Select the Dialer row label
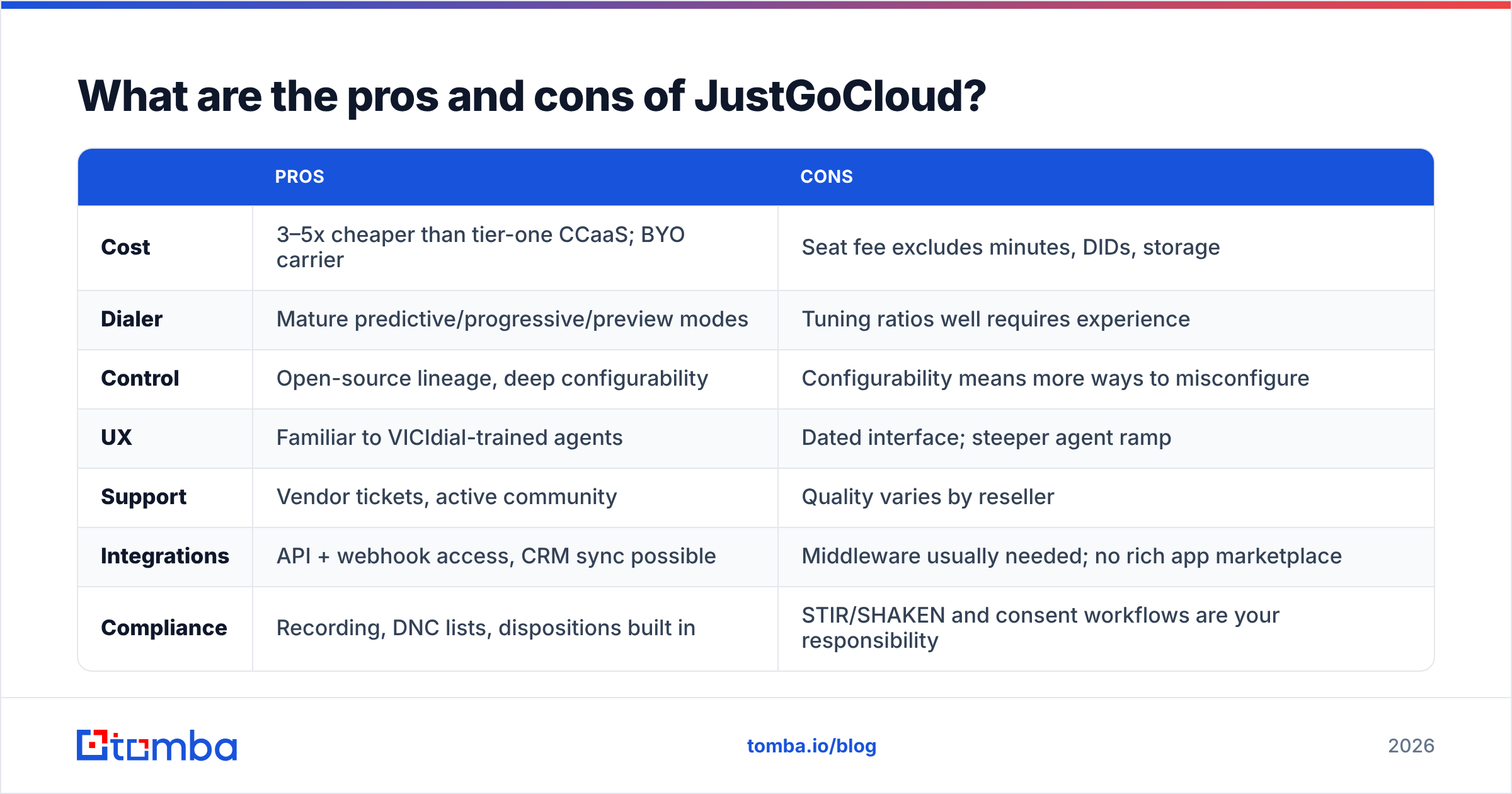The height and width of the screenshot is (794, 1512). [x=132, y=319]
